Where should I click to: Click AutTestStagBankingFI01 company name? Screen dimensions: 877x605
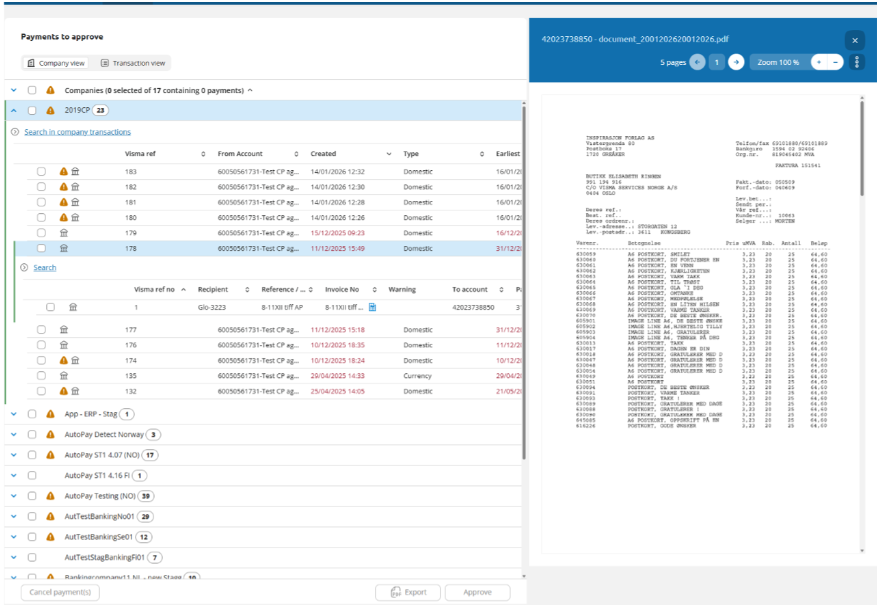tap(105, 557)
